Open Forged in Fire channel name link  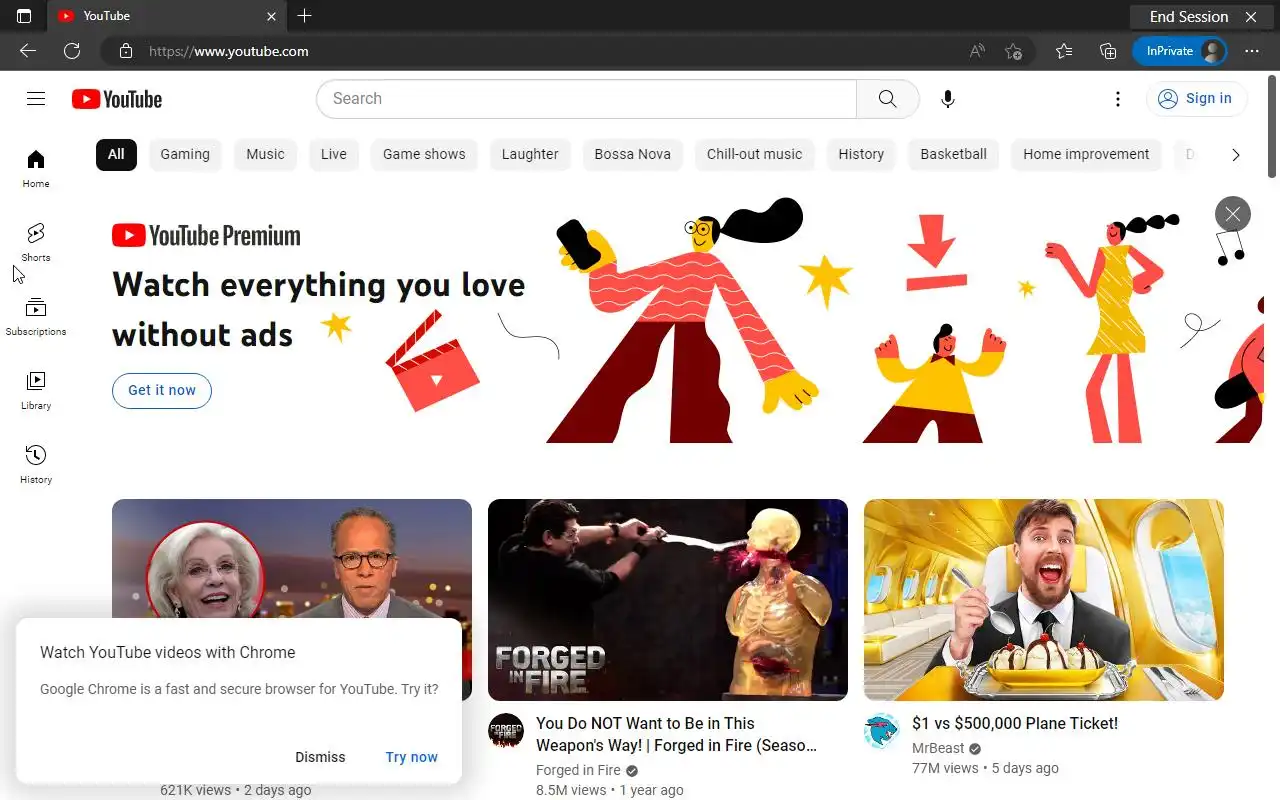578,770
